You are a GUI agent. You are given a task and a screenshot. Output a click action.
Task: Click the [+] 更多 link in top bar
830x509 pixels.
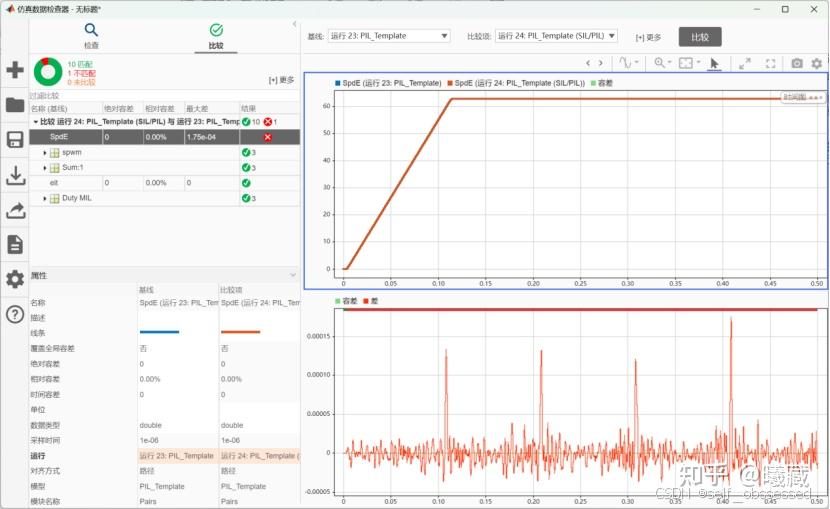pyautogui.click(x=648, y=37)
